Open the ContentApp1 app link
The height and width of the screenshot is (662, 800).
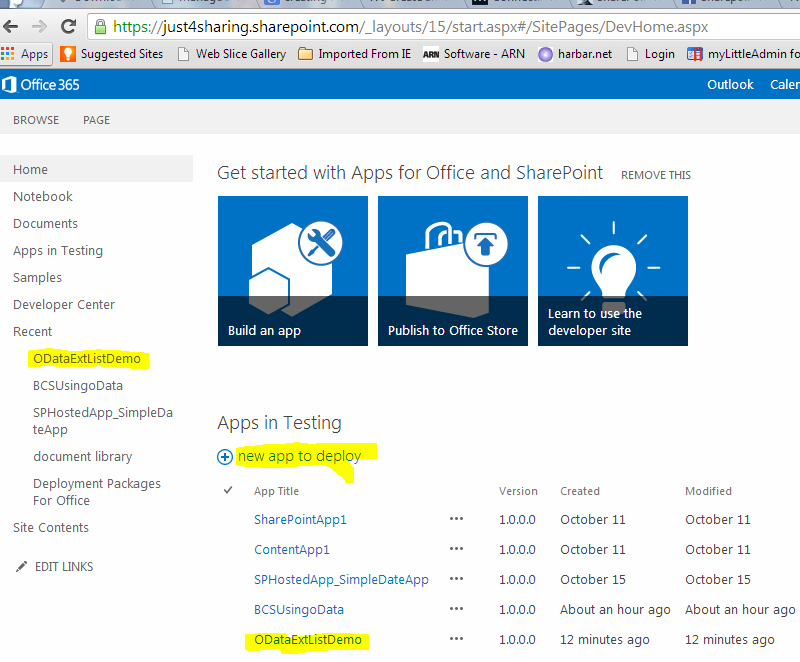292,549
